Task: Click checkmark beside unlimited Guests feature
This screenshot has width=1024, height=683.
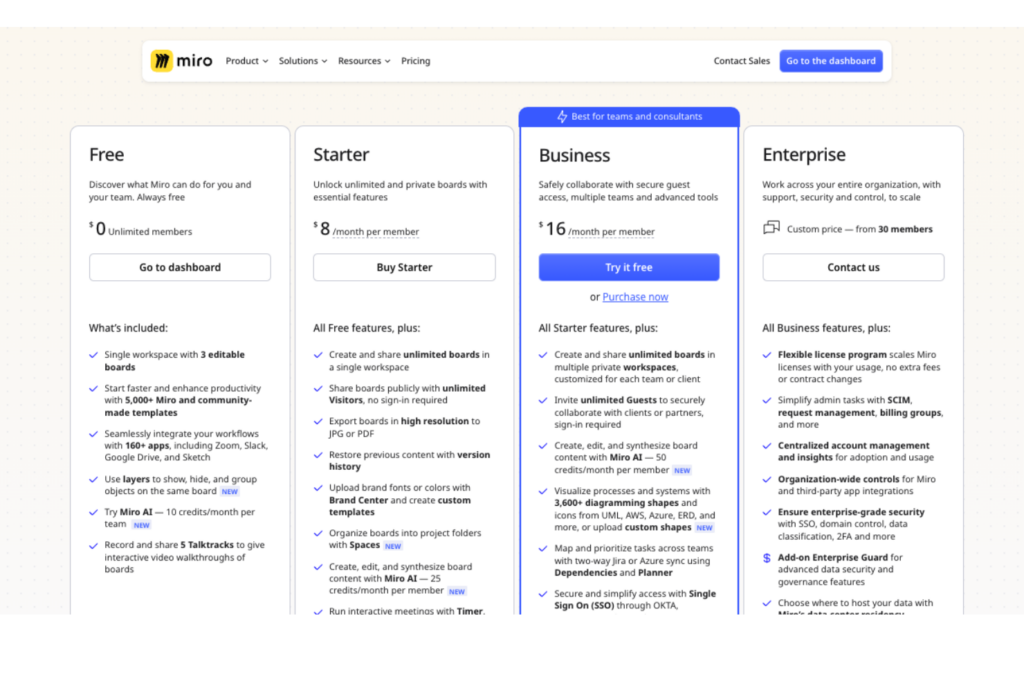Action: [543, 400]
